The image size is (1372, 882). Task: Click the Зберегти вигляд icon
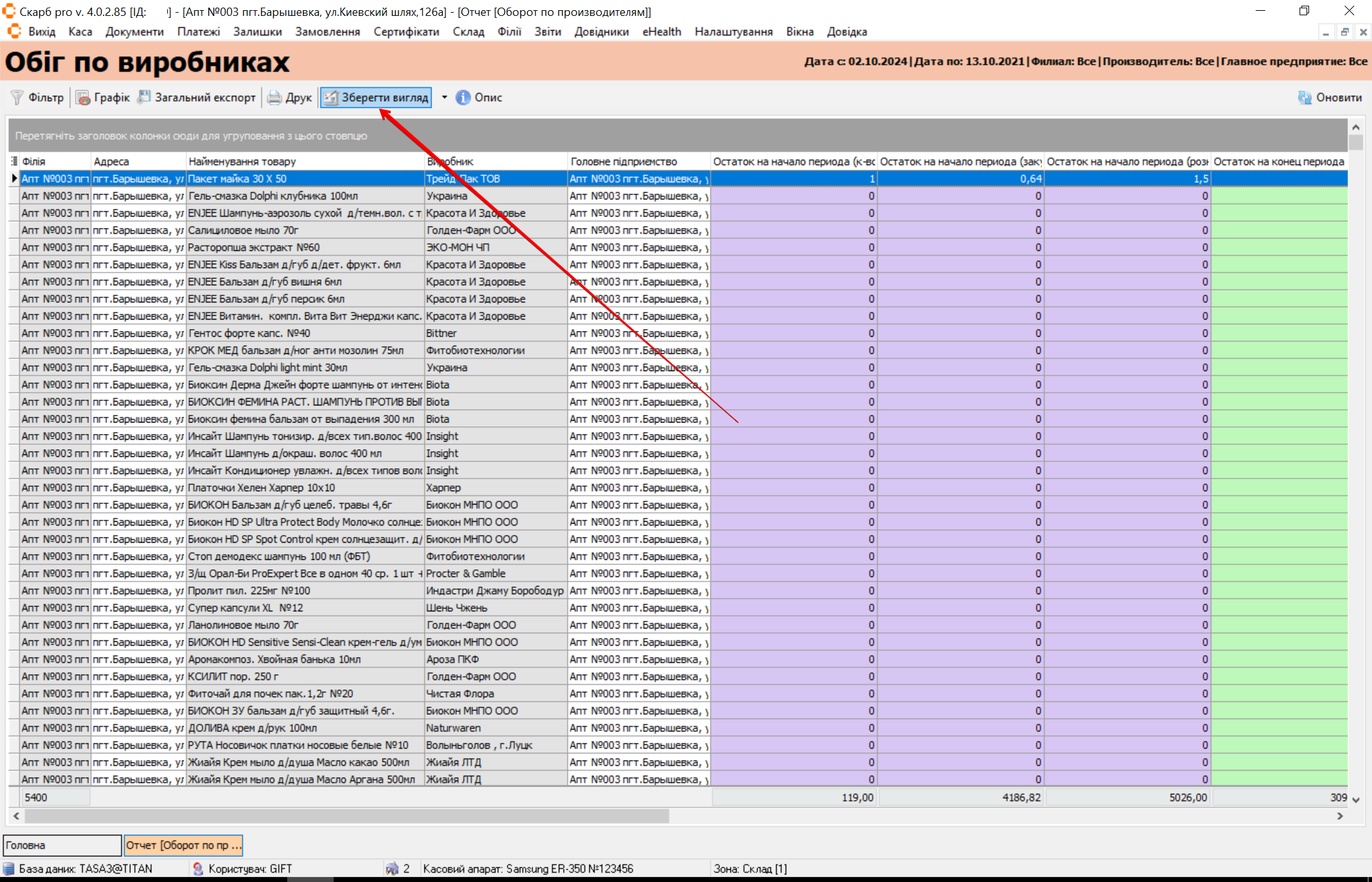[x=330, y=97]
